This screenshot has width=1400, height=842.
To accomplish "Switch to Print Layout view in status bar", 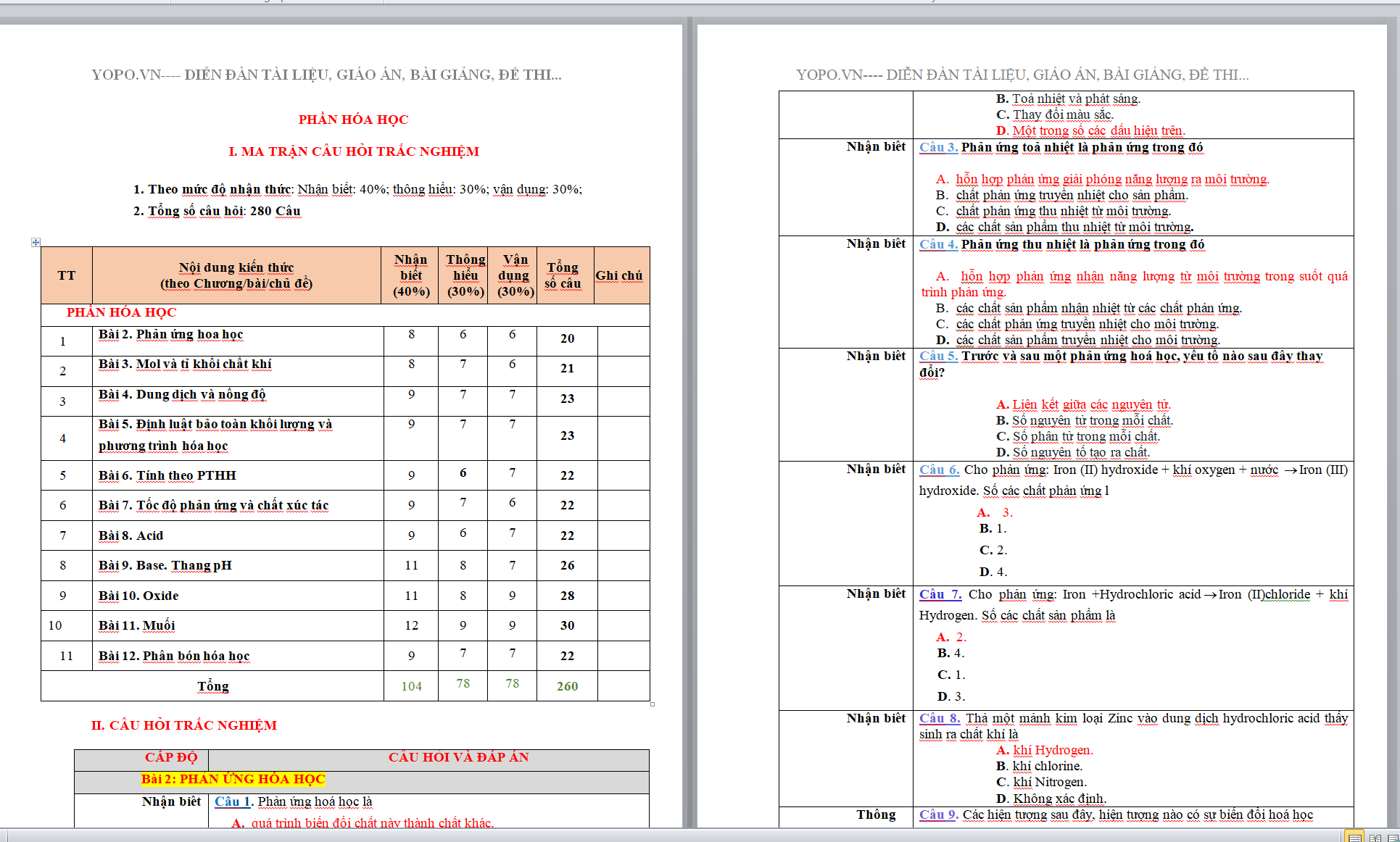I will (x=1354, y=837).
